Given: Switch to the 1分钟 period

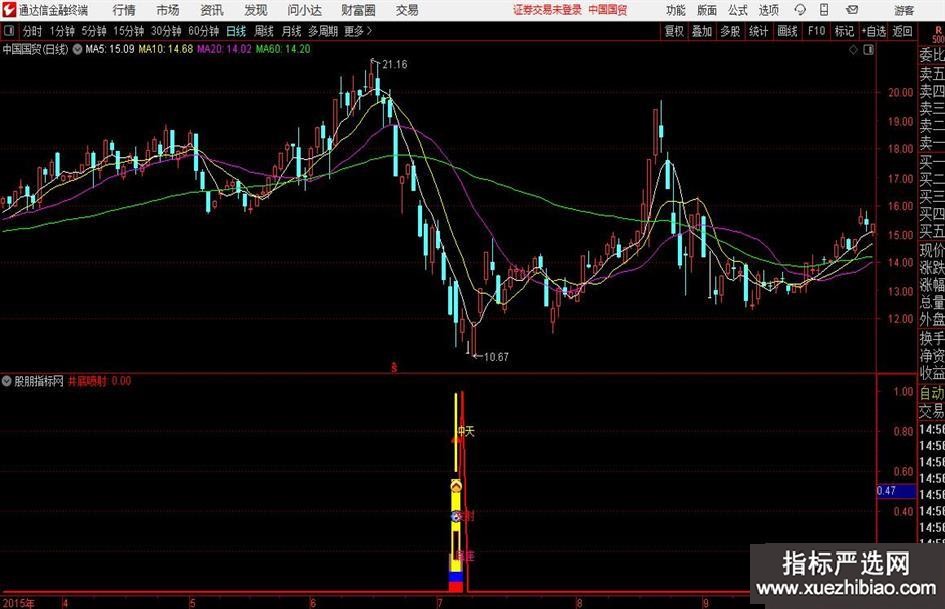Looking at the screenshot, I should coord(62,31).
